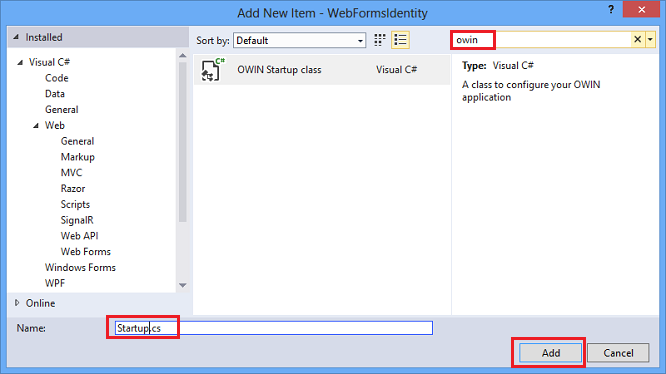Switch to medium icons list view

coord(400,40)
